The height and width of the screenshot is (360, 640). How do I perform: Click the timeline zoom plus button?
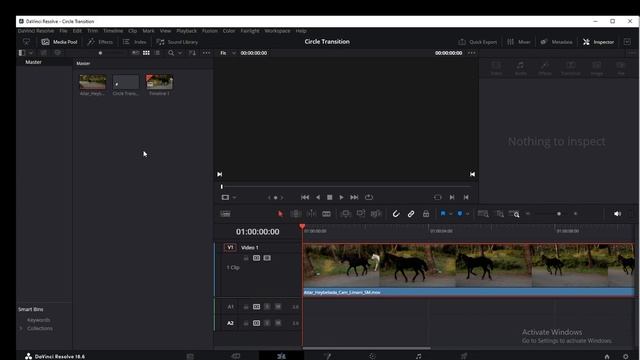576,213
